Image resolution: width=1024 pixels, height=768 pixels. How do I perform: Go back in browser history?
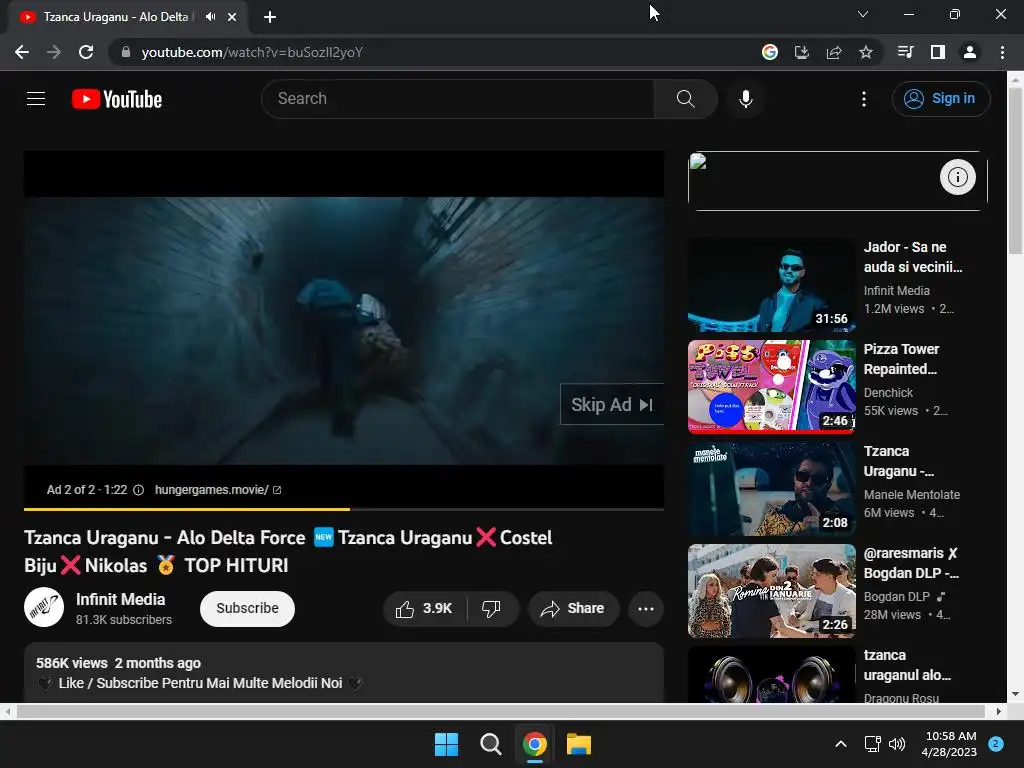[x=22, y=52]
